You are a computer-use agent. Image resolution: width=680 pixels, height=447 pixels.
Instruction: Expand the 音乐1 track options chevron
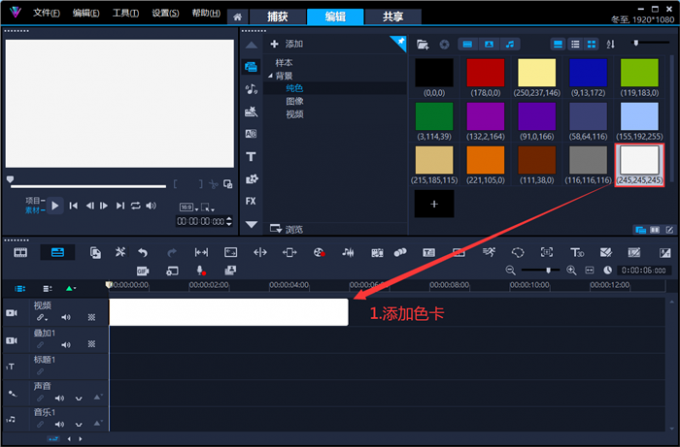click(78, 425)
